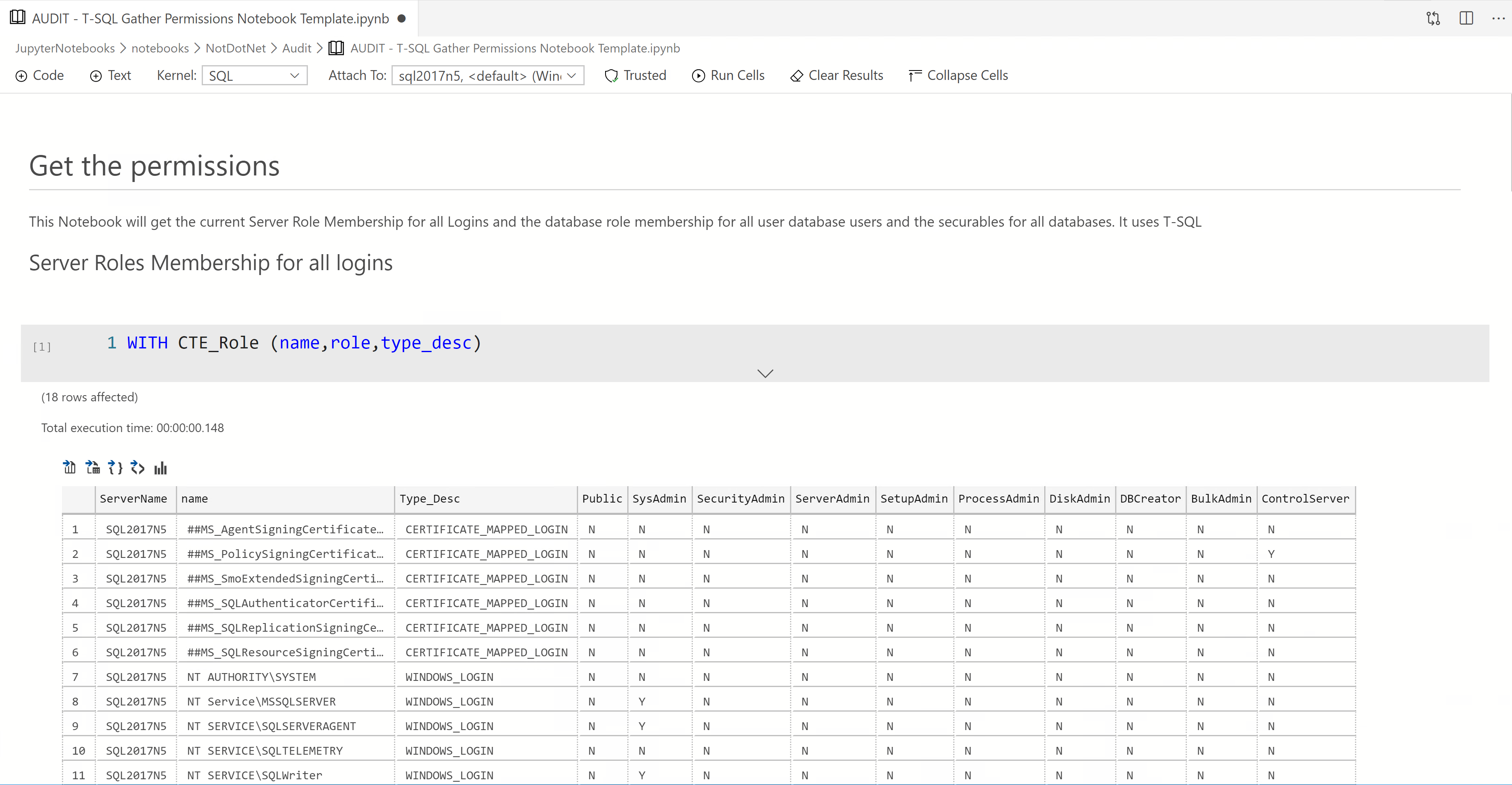
Task: Save results as Excel icon
Action: pyautogui.click(x=92, y=467)
